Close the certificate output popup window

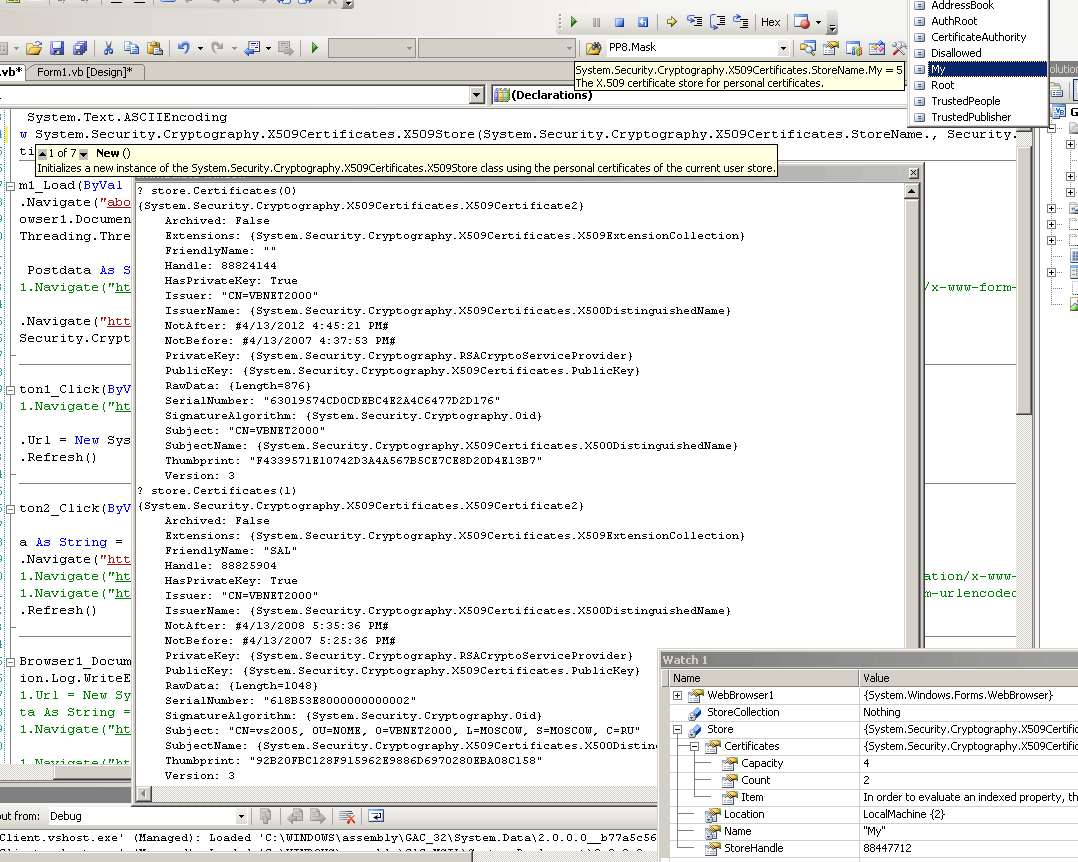(912, 173)
